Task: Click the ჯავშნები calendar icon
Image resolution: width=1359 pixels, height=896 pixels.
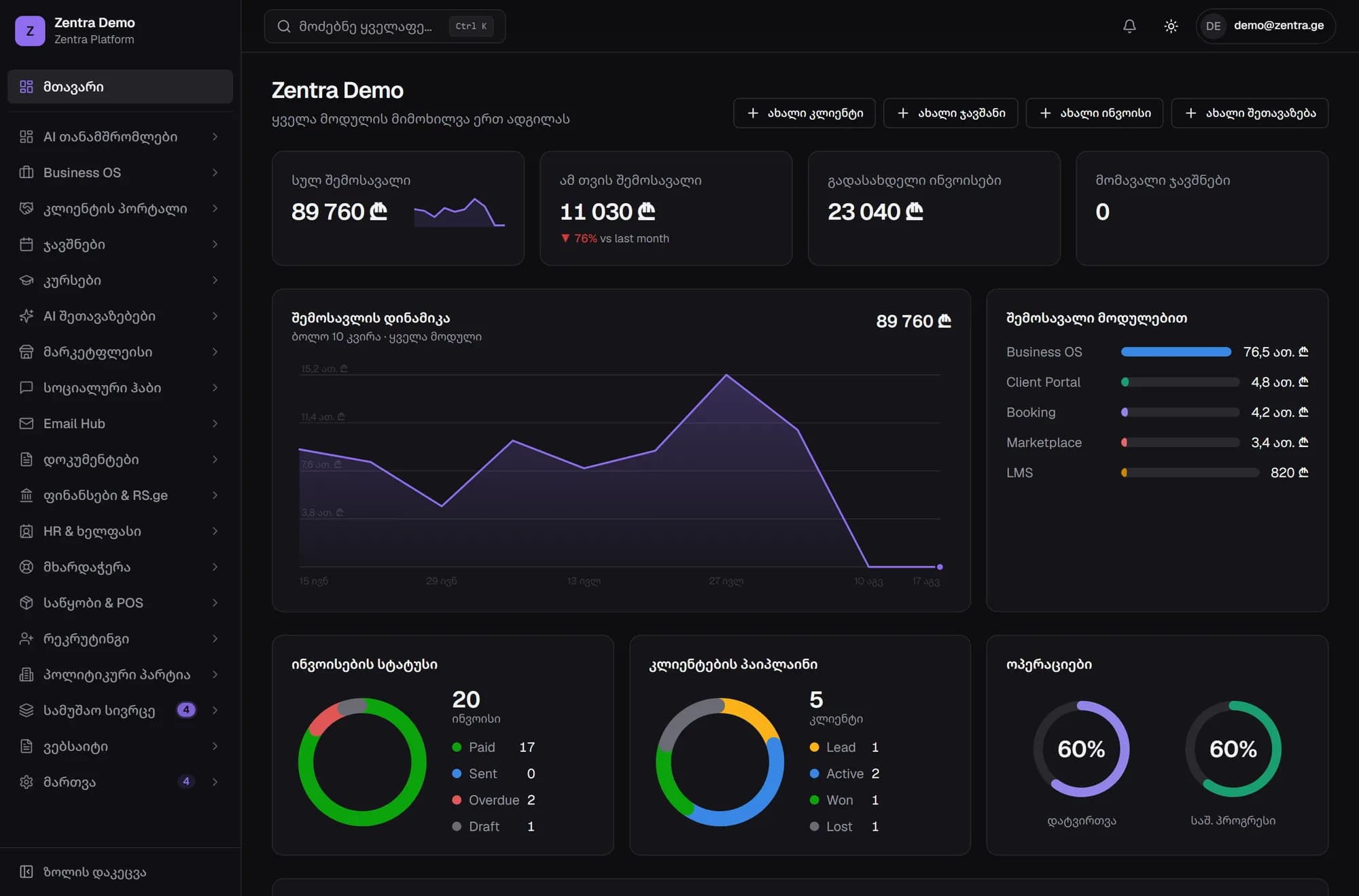Action: click(27, 245)
